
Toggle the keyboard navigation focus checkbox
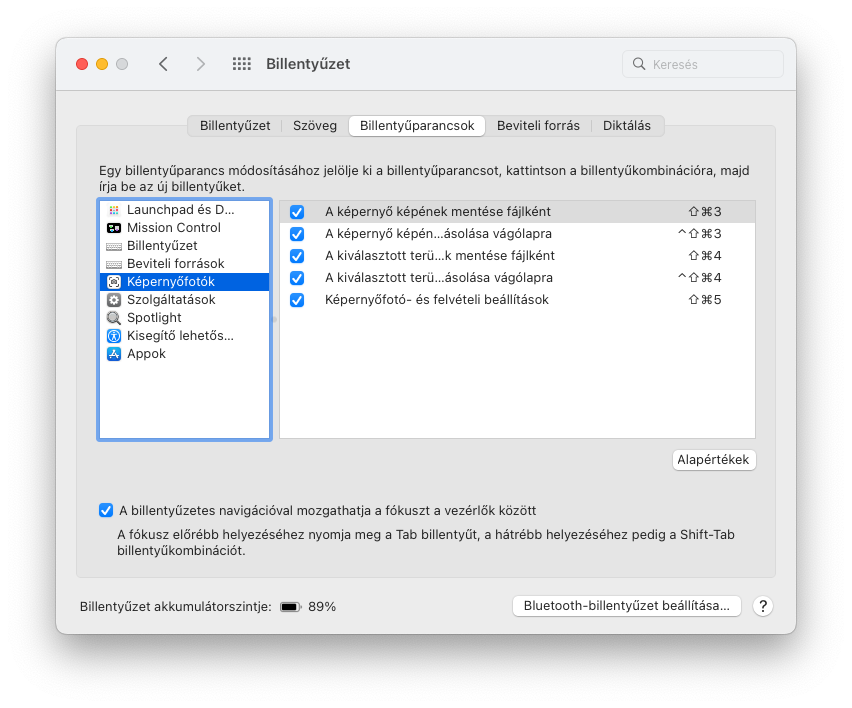106,510
